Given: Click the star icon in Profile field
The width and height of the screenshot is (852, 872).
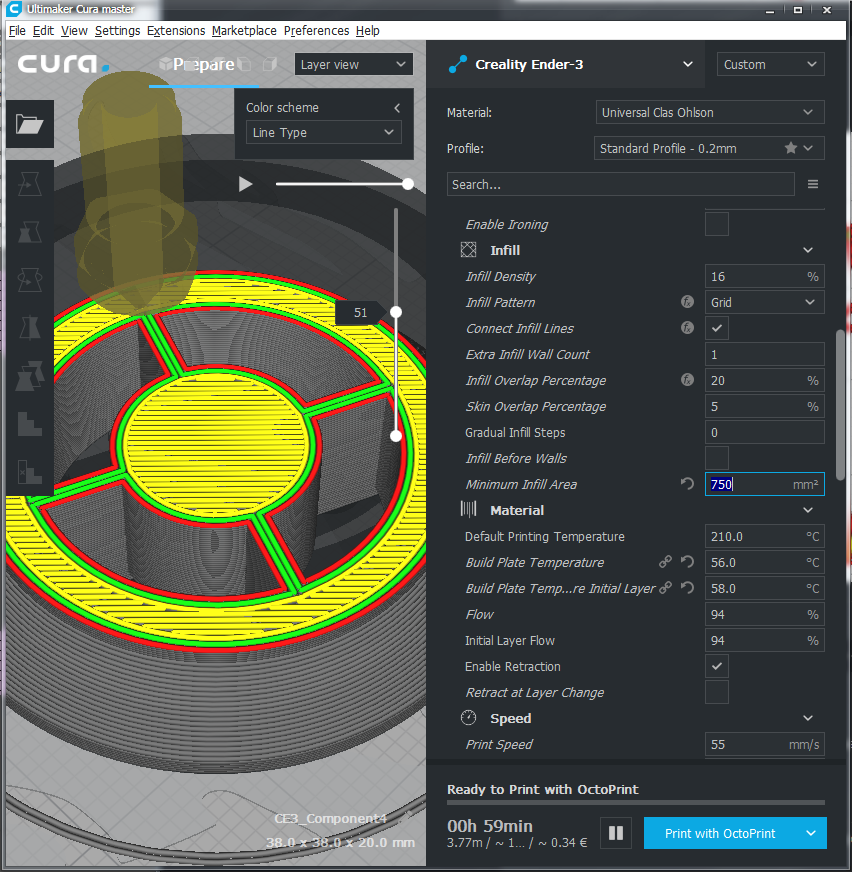Looking at the screenshot, I should 790,148.
